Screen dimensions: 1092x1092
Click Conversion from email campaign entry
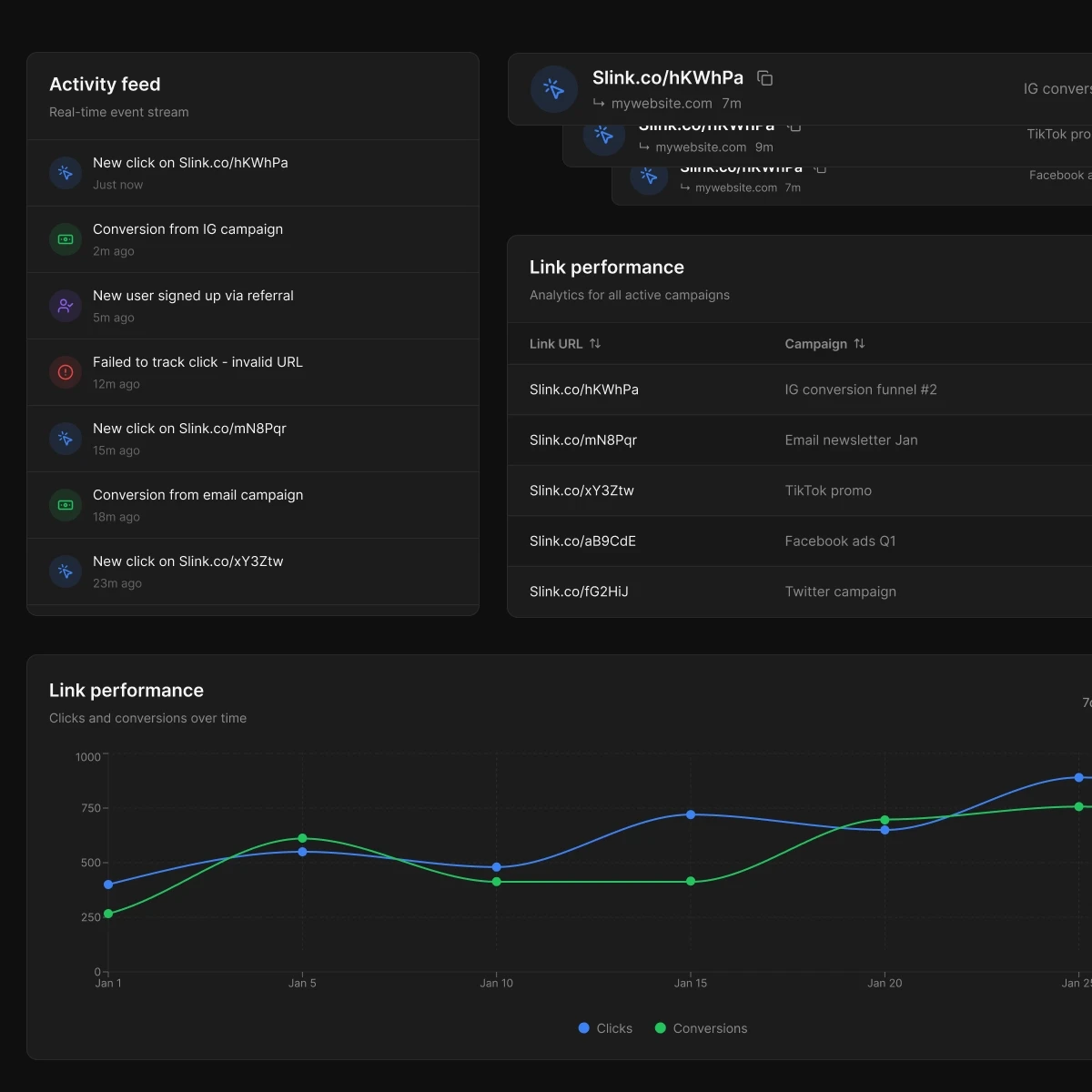(253, 505)
